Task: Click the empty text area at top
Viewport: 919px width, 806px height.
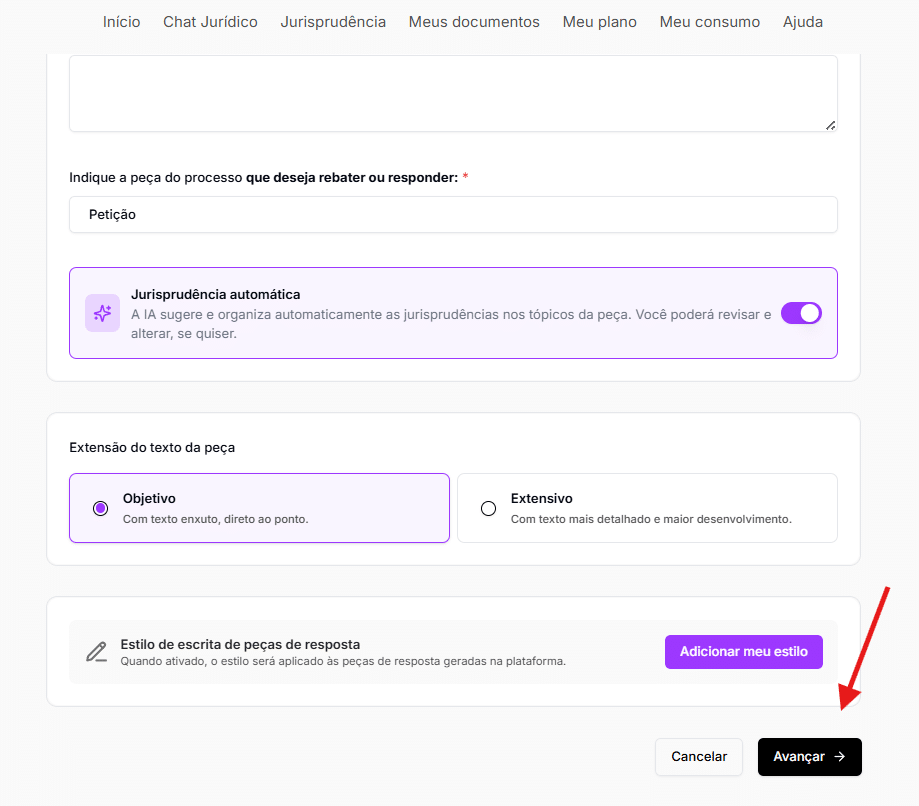Action: click(453, 93)
